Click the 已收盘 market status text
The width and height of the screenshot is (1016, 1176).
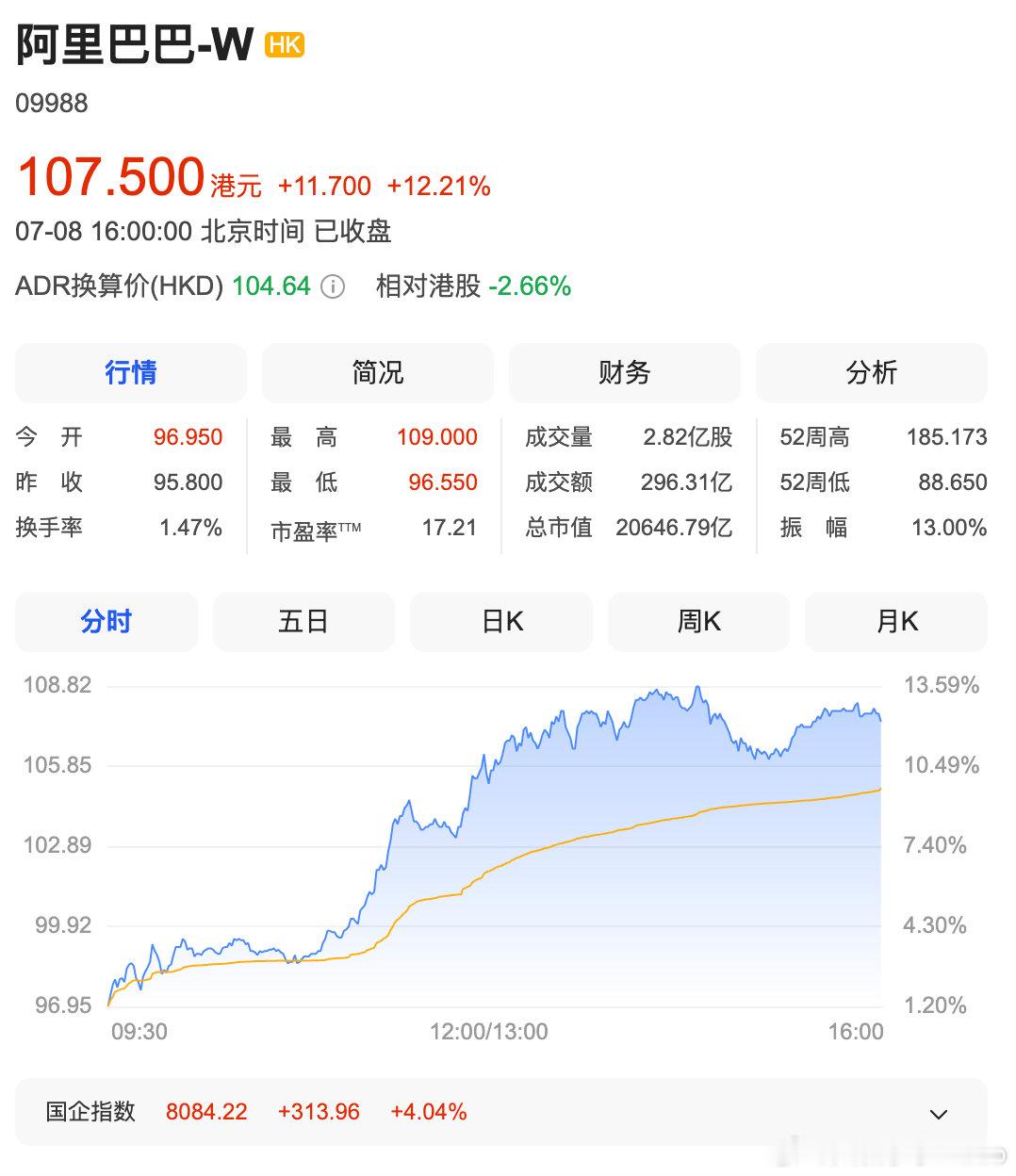(x=352, y=232)
